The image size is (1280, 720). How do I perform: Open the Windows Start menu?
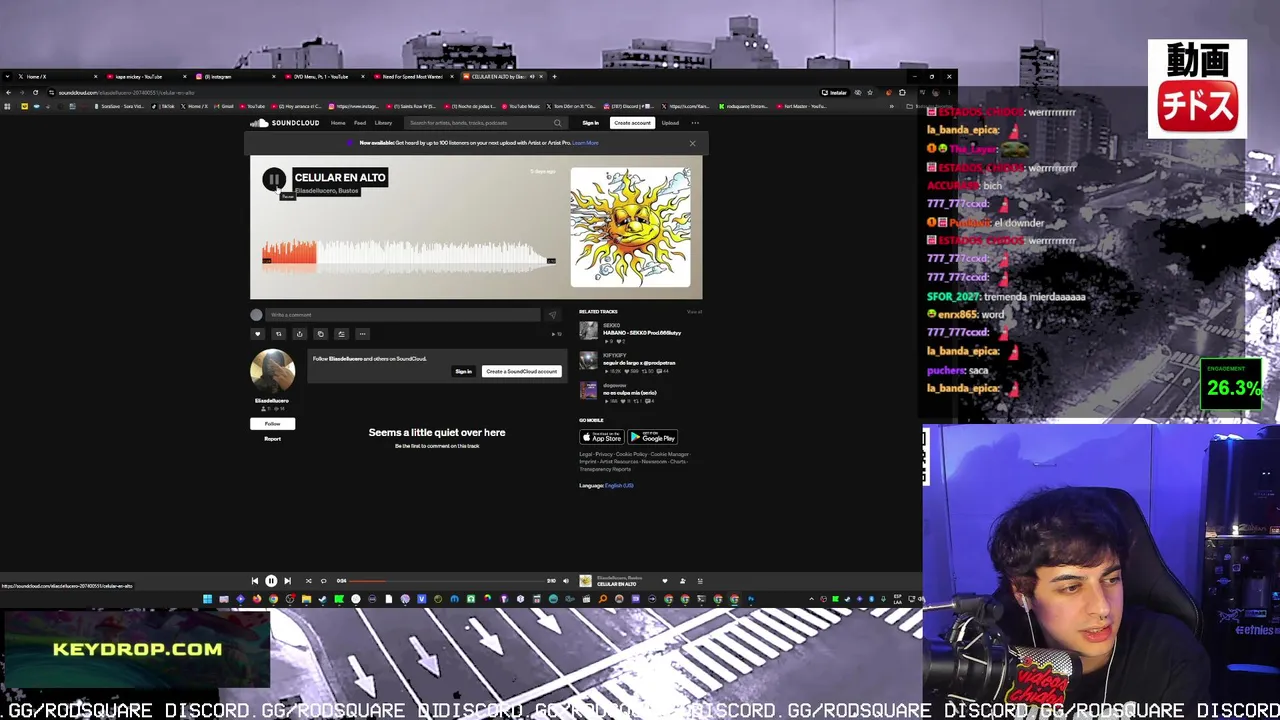(x=207, y=600)
